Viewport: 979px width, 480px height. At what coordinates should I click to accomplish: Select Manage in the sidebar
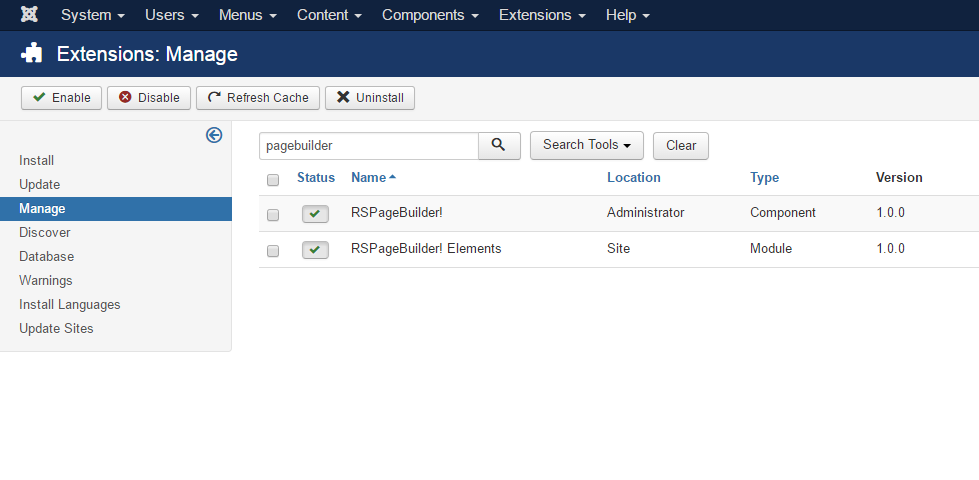[116, 208]
